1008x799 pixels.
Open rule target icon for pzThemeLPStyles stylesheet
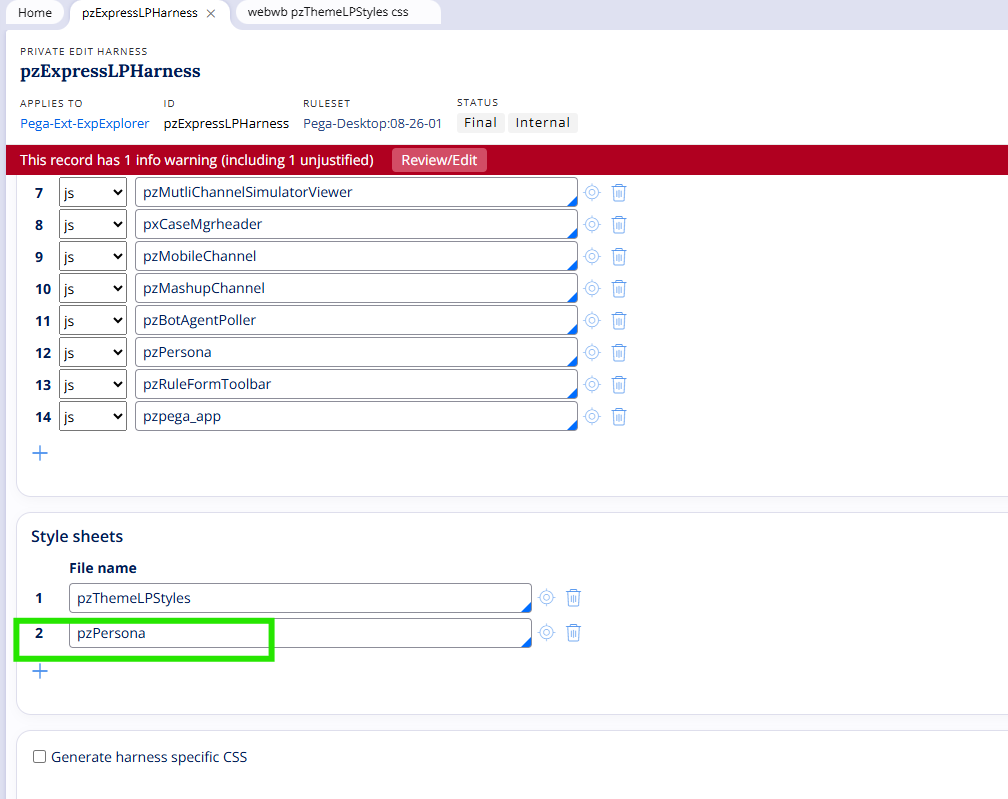[x=546, y=598]
